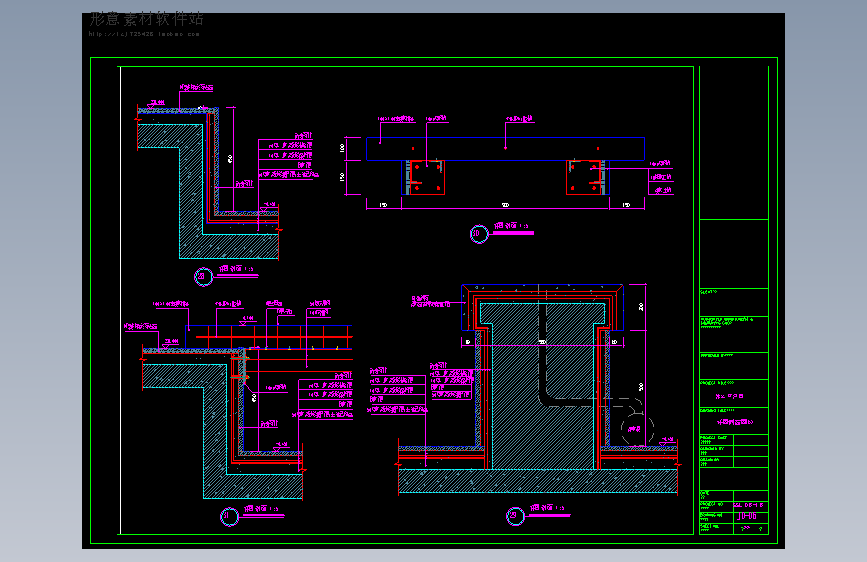Click the magenta drawing title in title block
This screenshot has height=562, width=867.
[735, 422]
